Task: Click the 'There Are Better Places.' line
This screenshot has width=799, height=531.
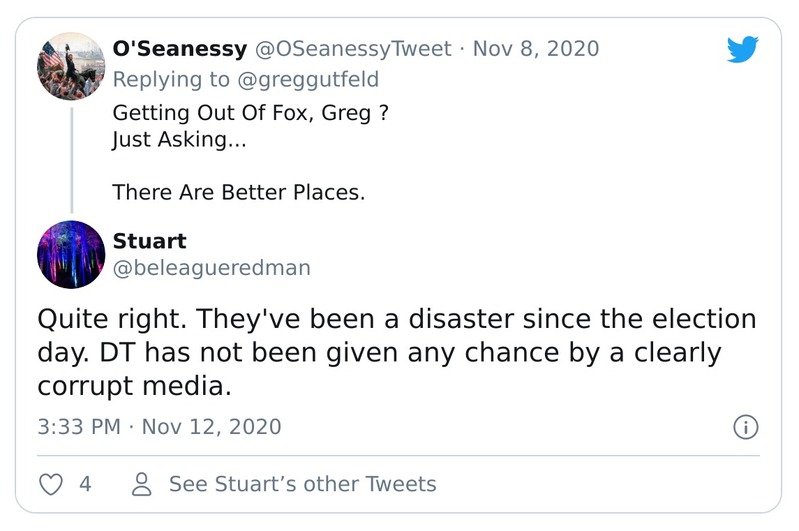Action: [238, 191]
